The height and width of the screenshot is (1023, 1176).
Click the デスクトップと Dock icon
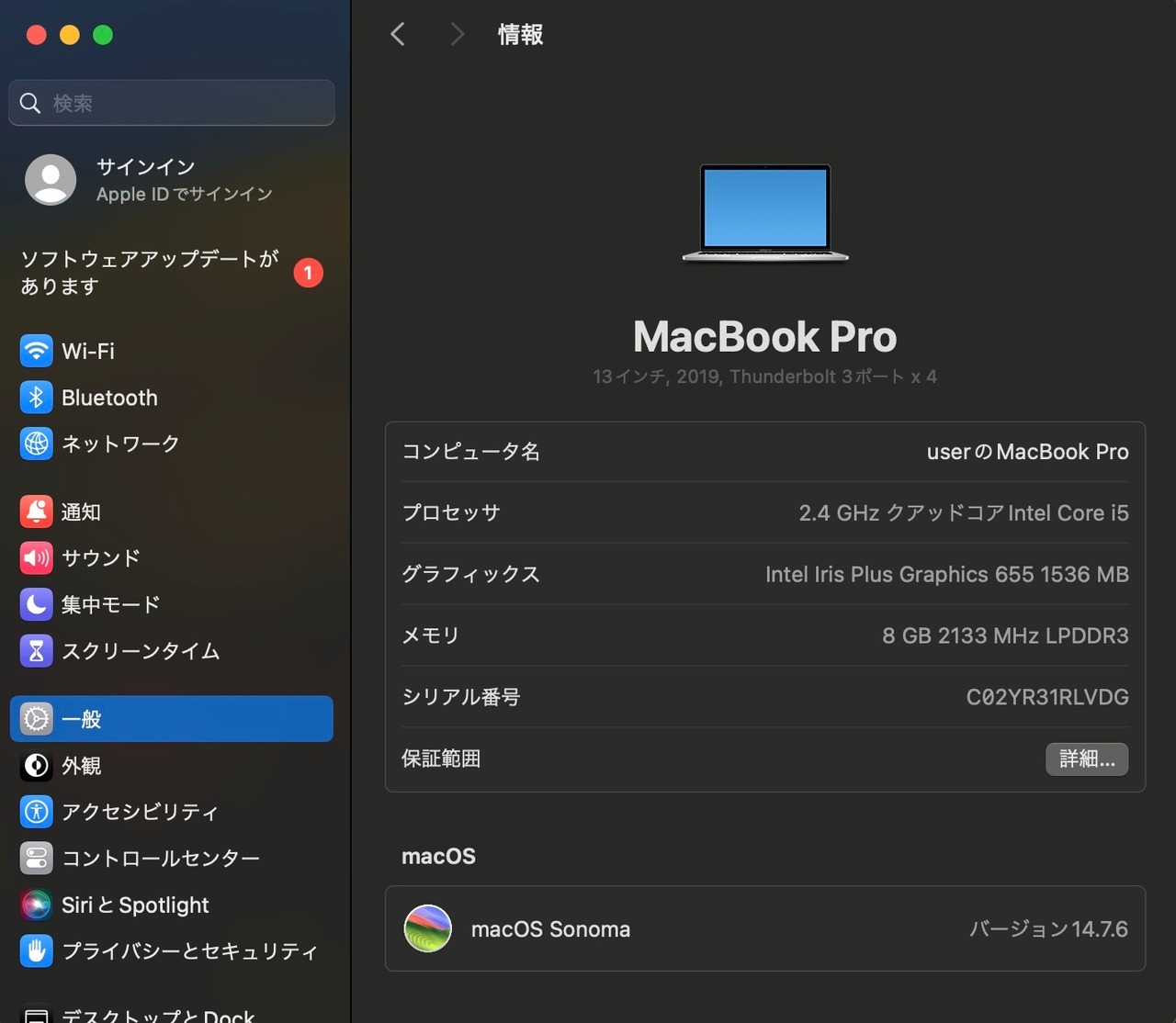(x=37, y=1015)
